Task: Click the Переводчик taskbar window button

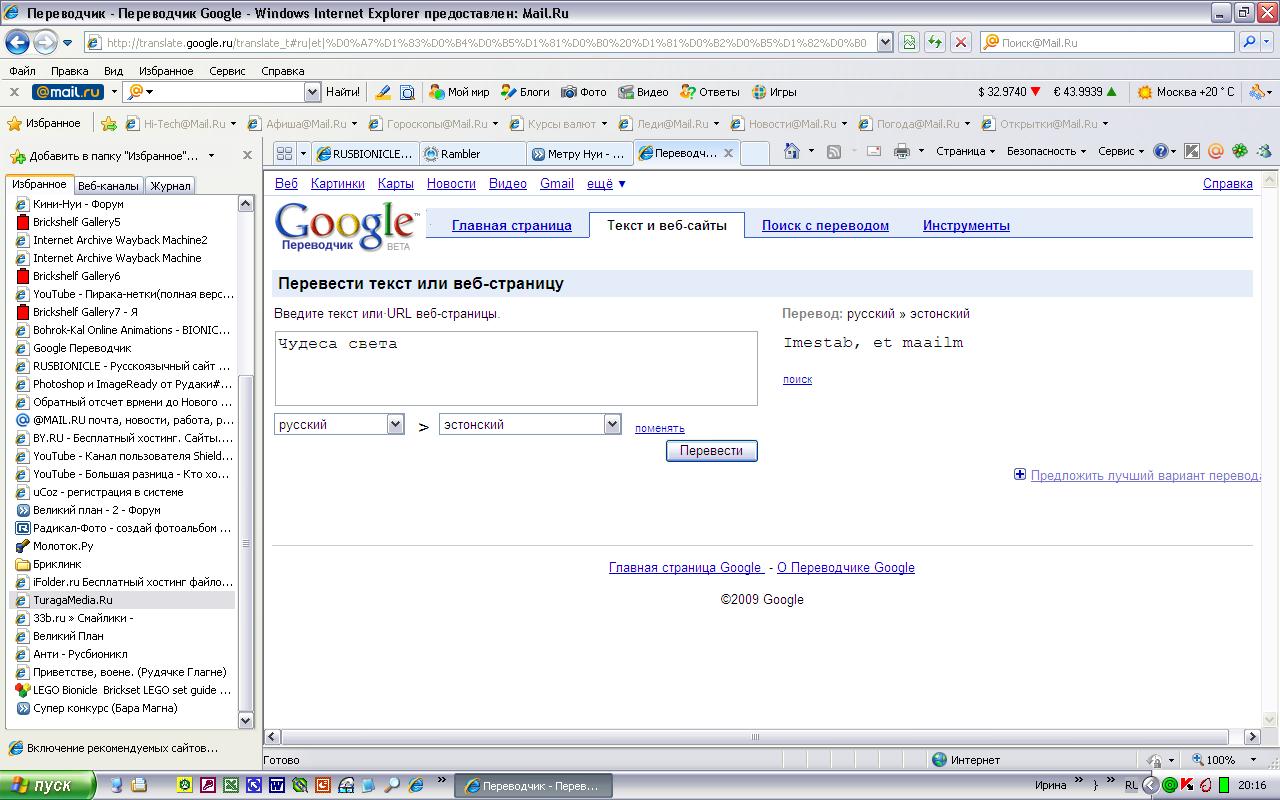Action: 532,786
